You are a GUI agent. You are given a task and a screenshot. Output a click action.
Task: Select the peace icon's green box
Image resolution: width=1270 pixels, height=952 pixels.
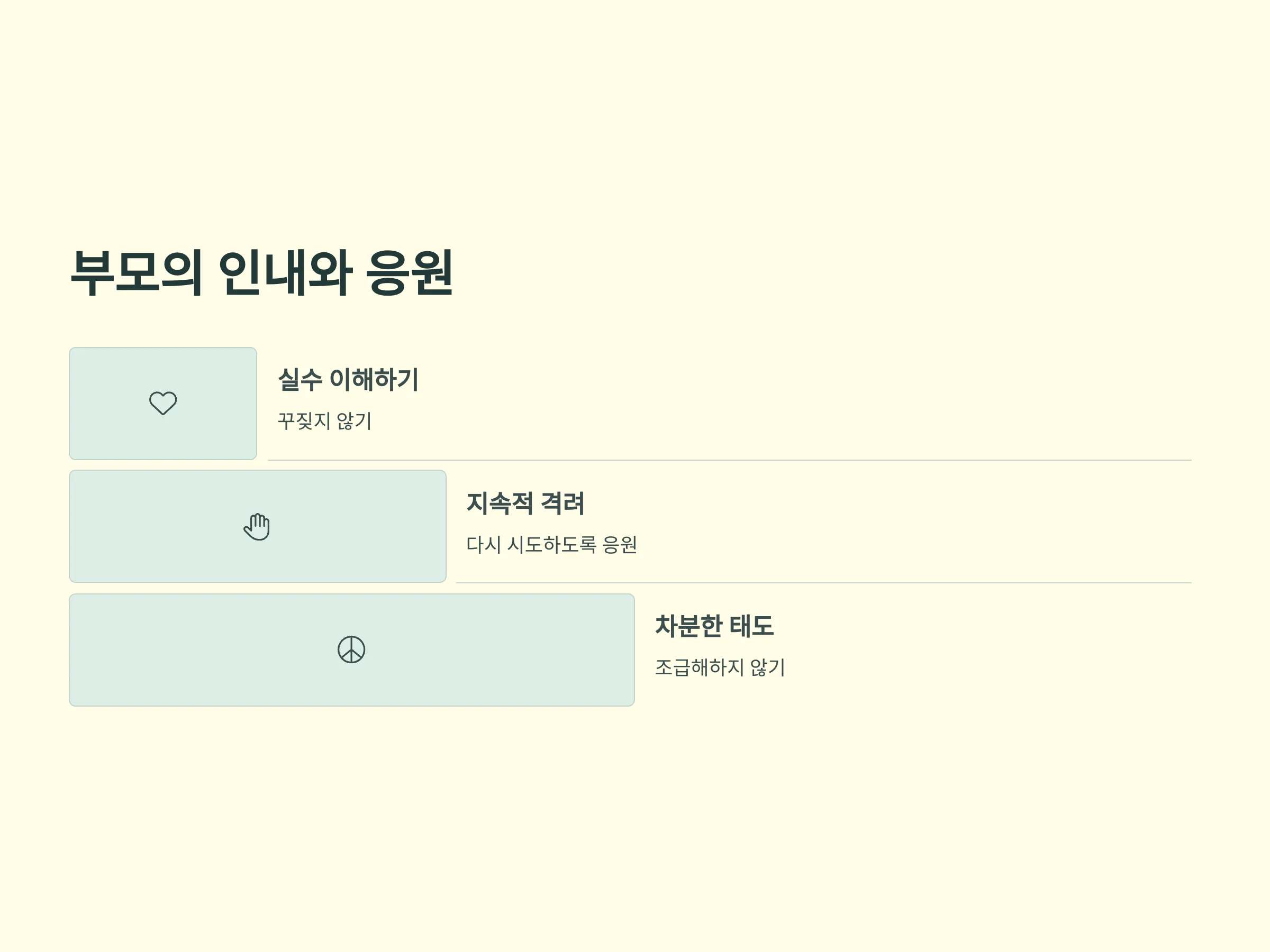(352, 649)
